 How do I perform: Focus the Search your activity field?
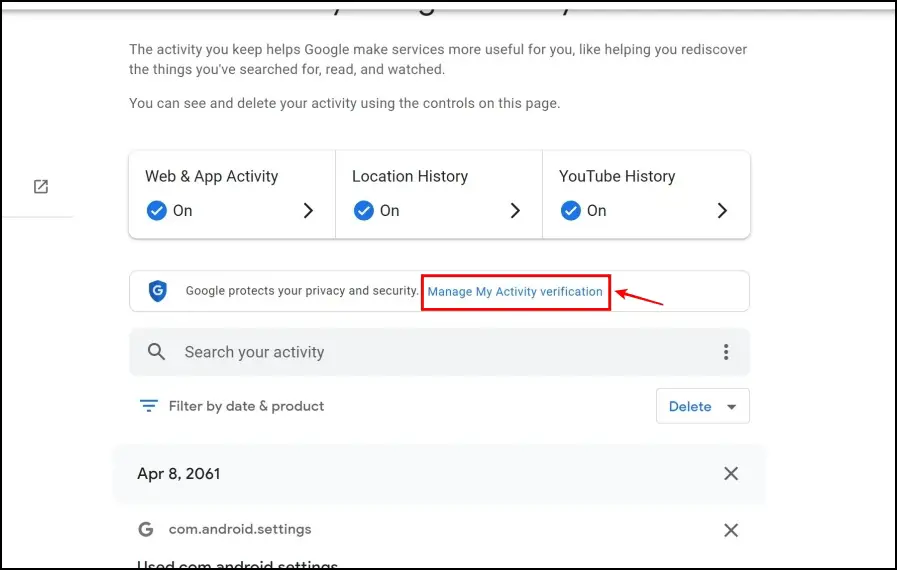(439, 352)
